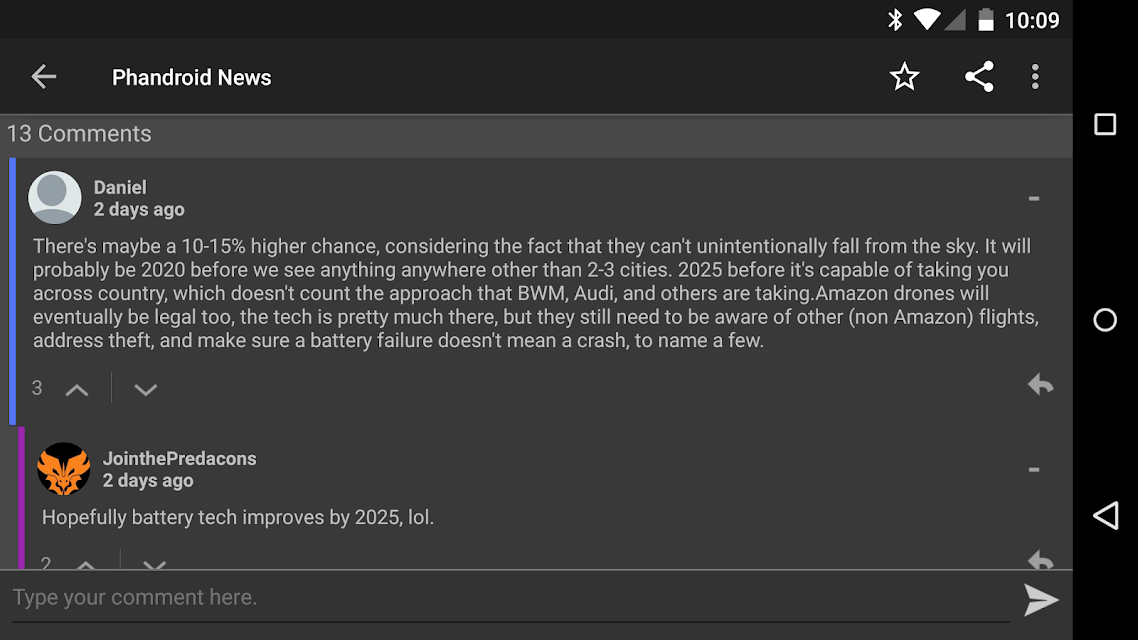This screenshot has width=1138, height=640.
Task: Open Daniel's profile avatar
Action: [x=54, y=197]
